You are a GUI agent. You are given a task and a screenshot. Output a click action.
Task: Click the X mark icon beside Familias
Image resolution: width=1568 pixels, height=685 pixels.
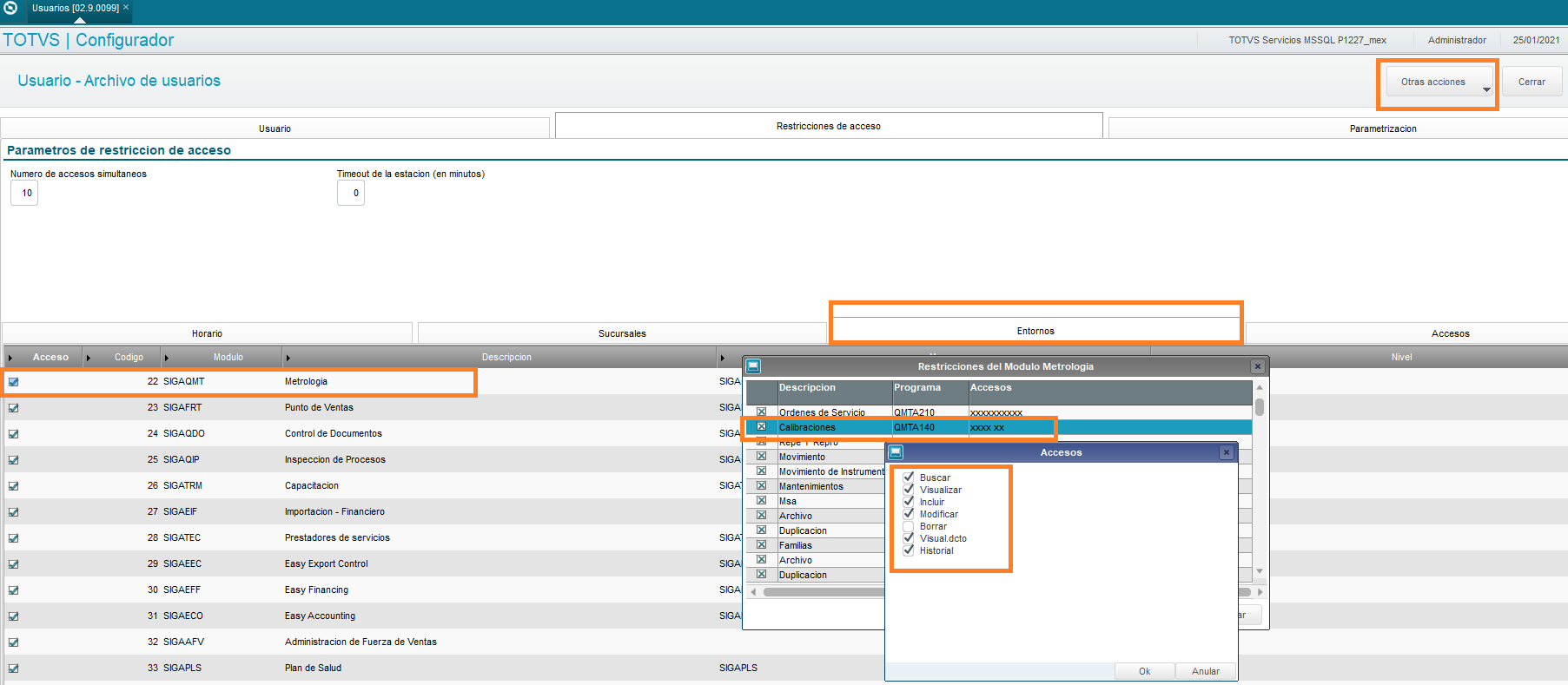[761, 544]
